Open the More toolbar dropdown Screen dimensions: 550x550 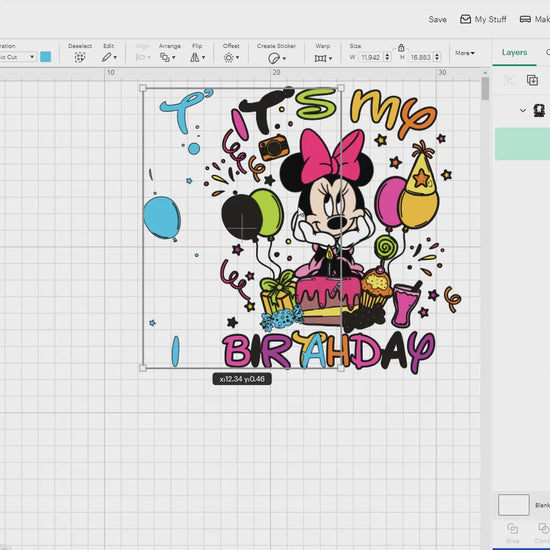(x=465, y=53)
